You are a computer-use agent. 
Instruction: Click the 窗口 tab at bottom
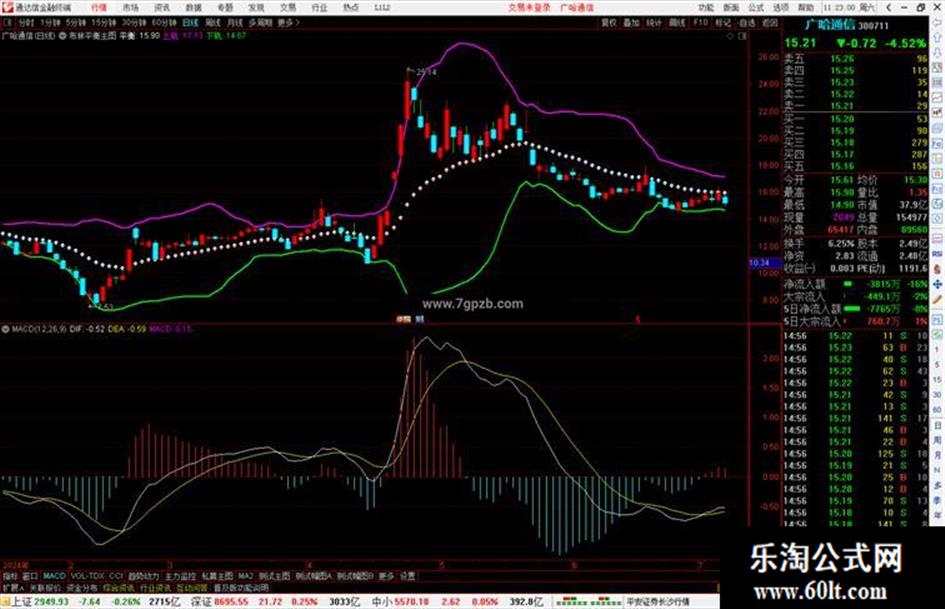point(30,576)
